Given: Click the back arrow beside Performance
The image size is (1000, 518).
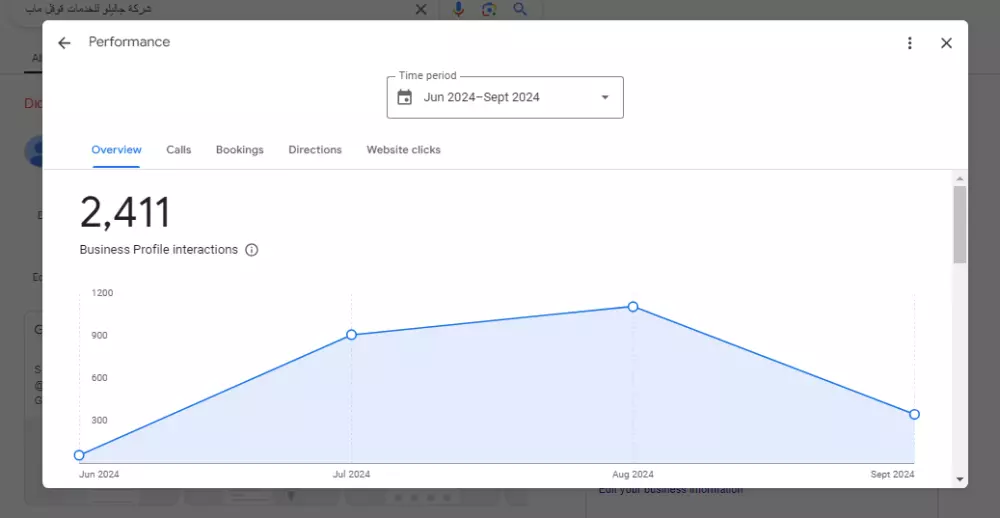Looking at the screenshot, I should 64,43.
